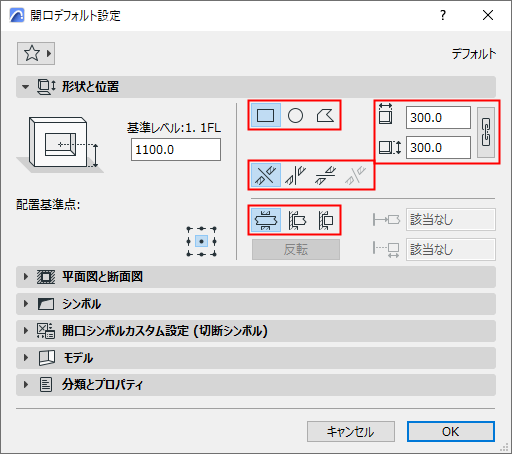Select the vertical cut alignment icon
The height and width of the screenshot is (454, 512).
pyautogui.click(x=295, y=175)
